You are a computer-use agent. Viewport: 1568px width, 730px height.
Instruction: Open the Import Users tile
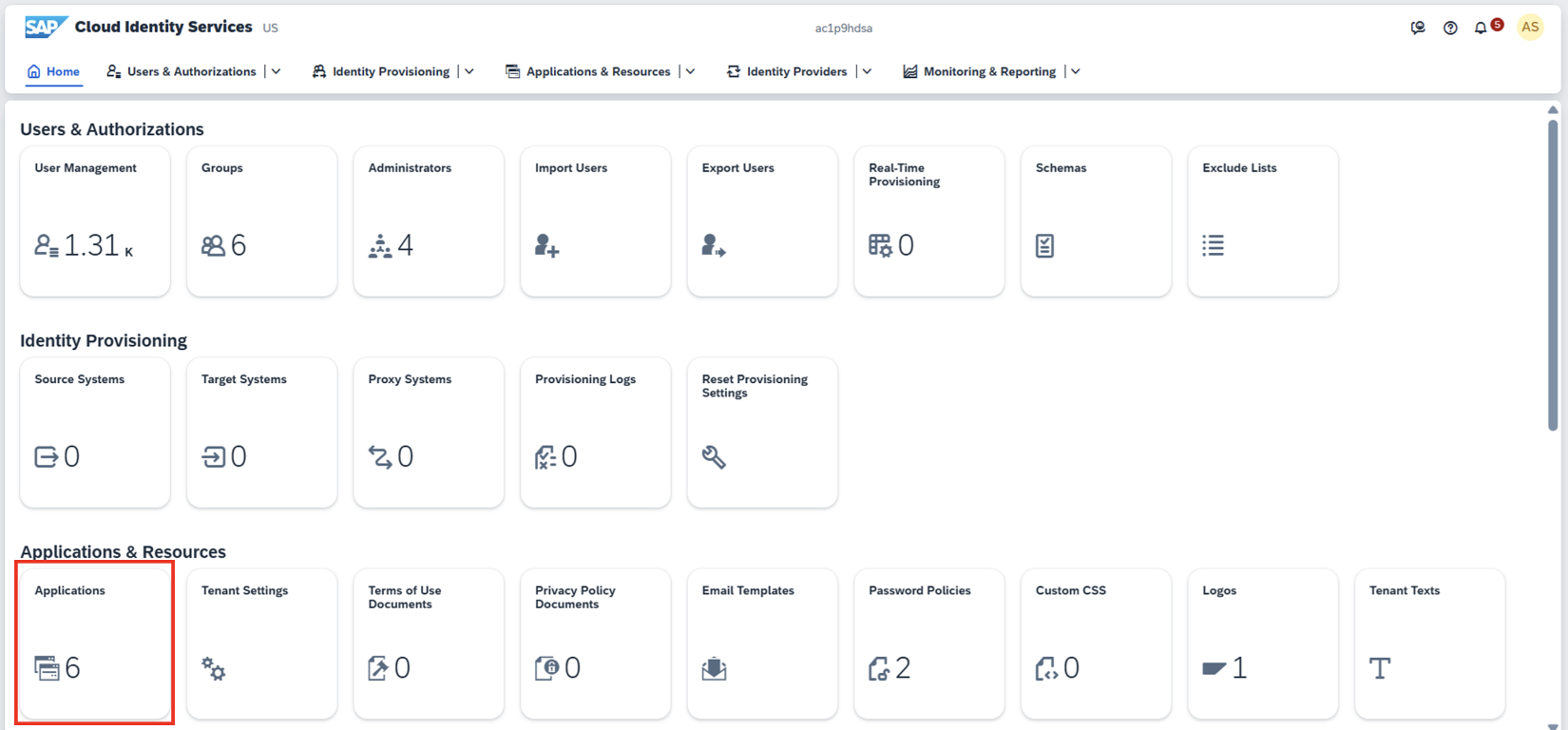tap(595, 221)
